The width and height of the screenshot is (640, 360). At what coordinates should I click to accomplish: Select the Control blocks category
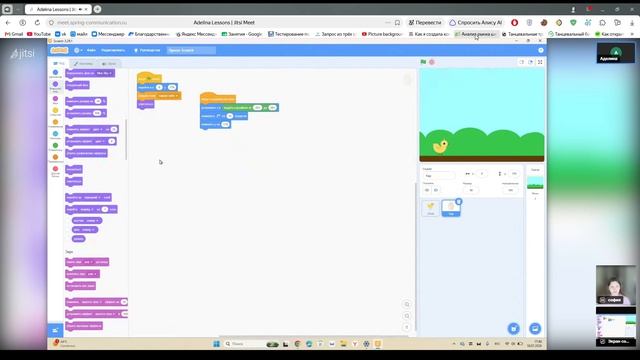(56, 123)
